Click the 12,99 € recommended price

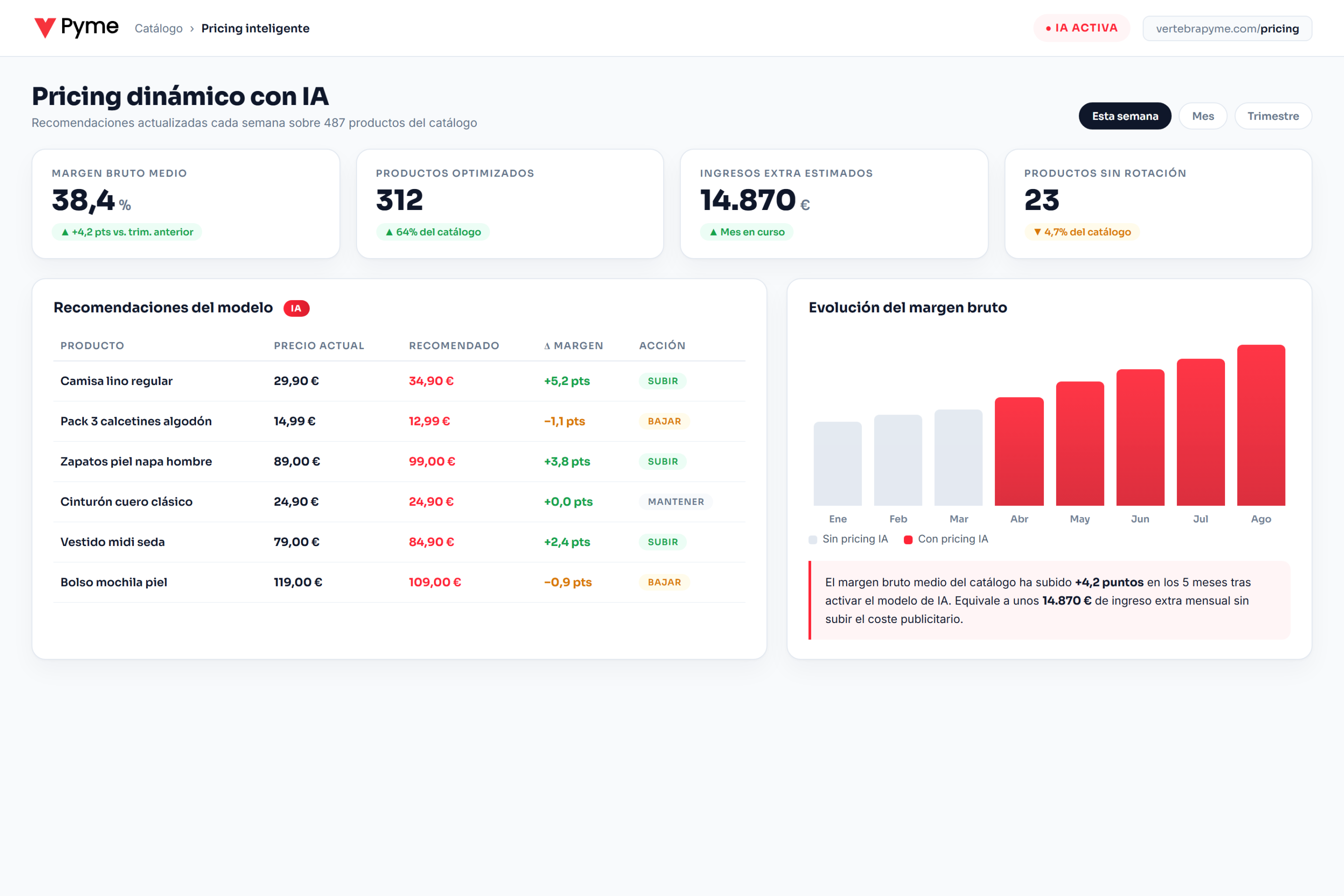[429, 421]
